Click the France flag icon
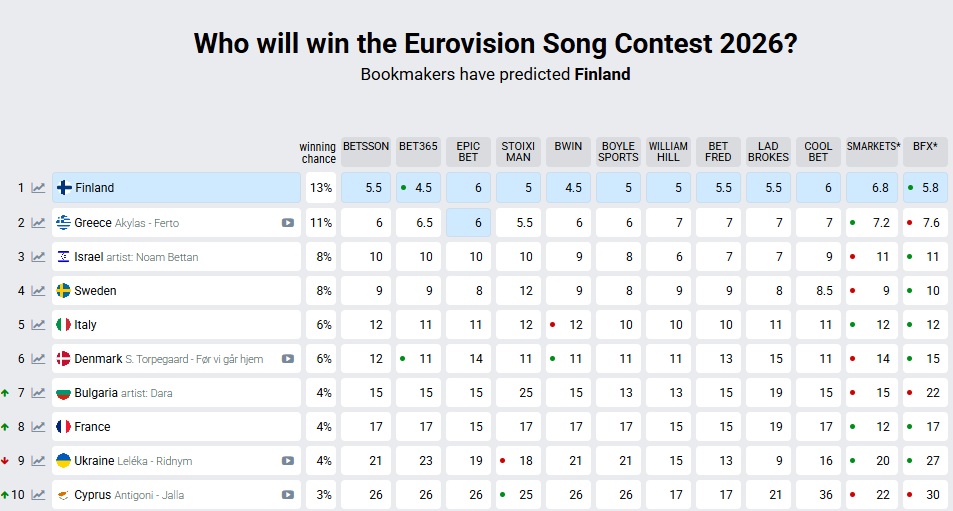Image resolution: width=953 pixels, height=511 pixels. tap(63, 427)
